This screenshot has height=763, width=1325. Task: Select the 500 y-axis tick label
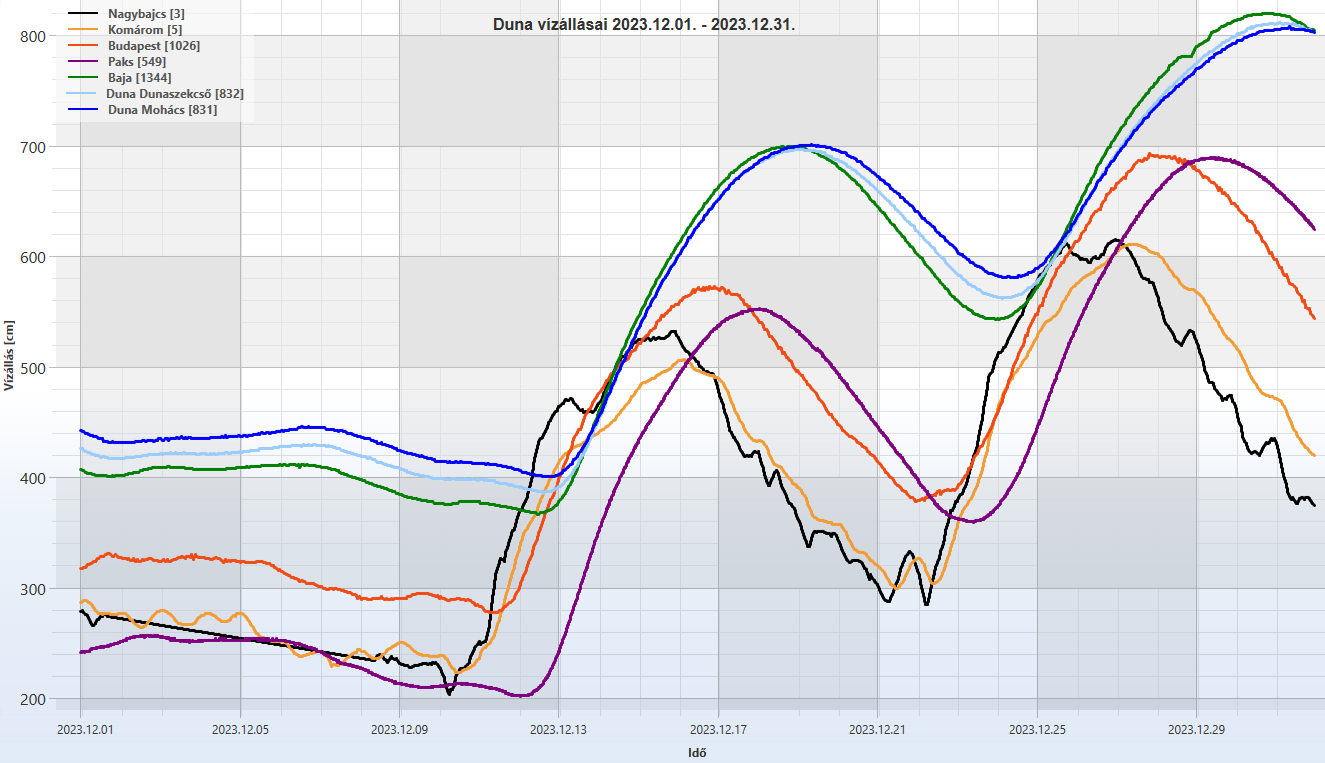[34, 368]
